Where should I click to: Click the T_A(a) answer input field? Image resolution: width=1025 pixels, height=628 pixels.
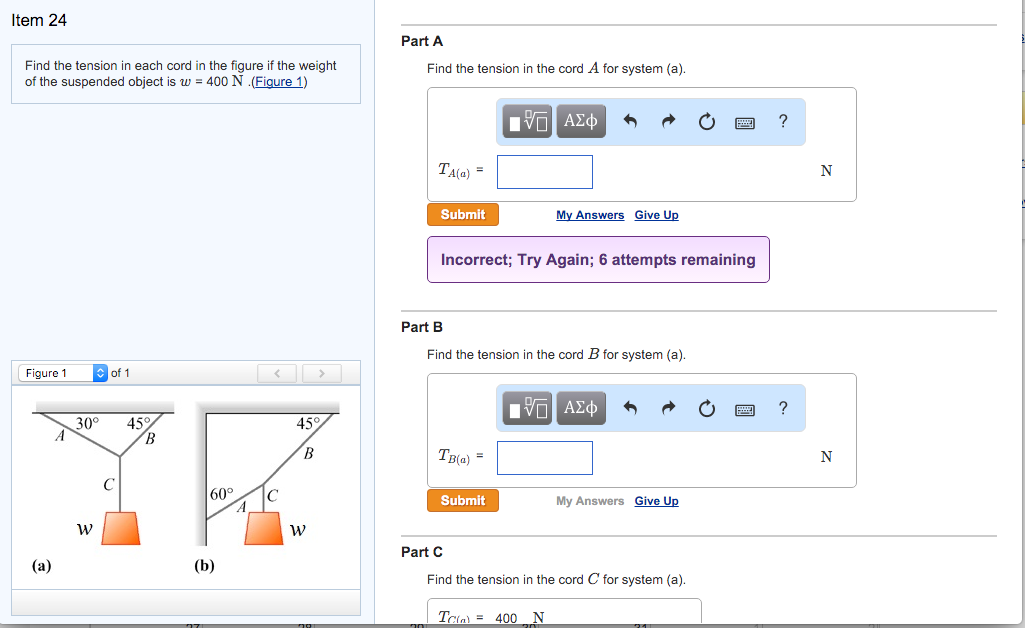544,171
